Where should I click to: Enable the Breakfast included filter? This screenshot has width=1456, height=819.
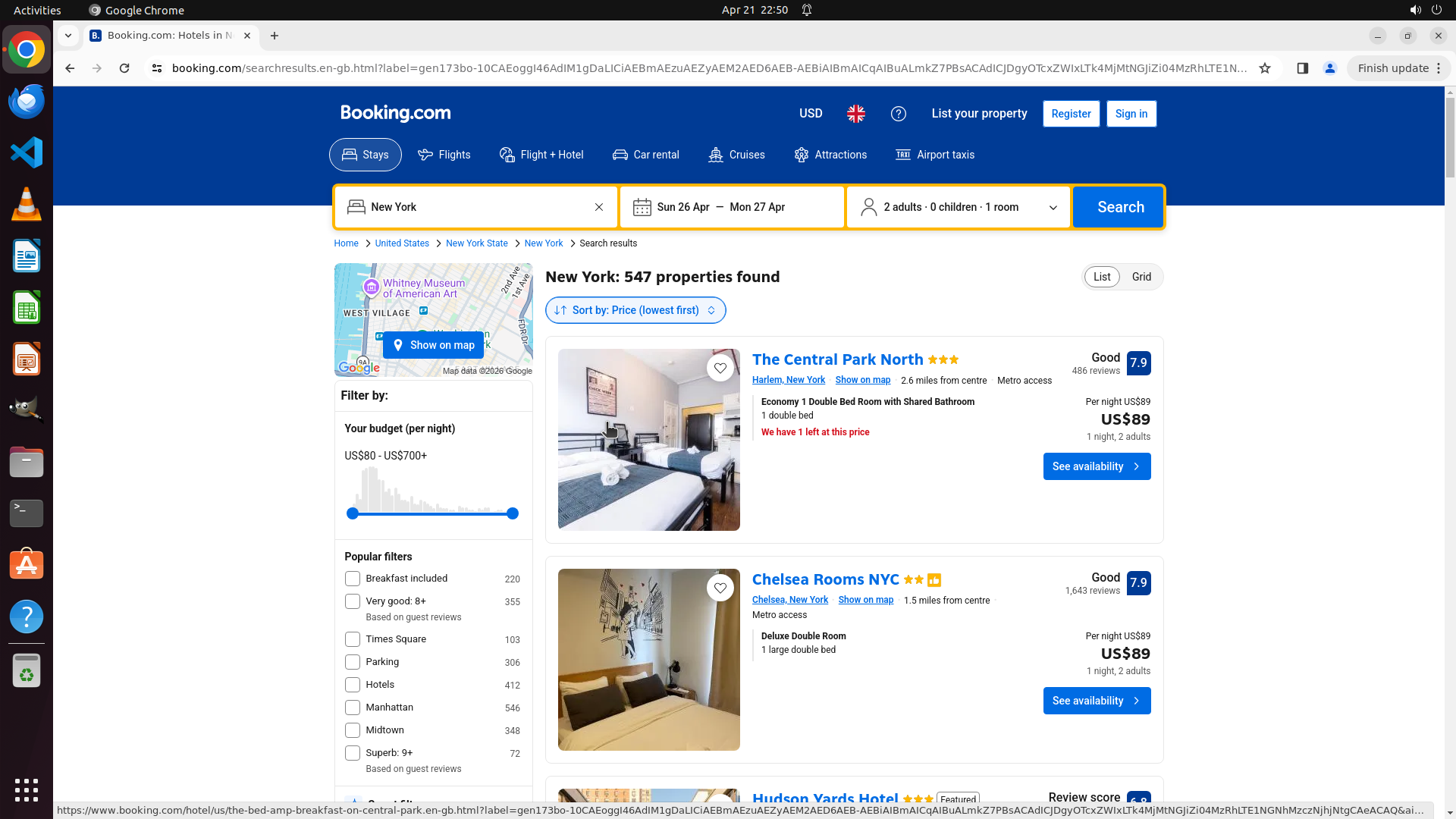(353, 579)
